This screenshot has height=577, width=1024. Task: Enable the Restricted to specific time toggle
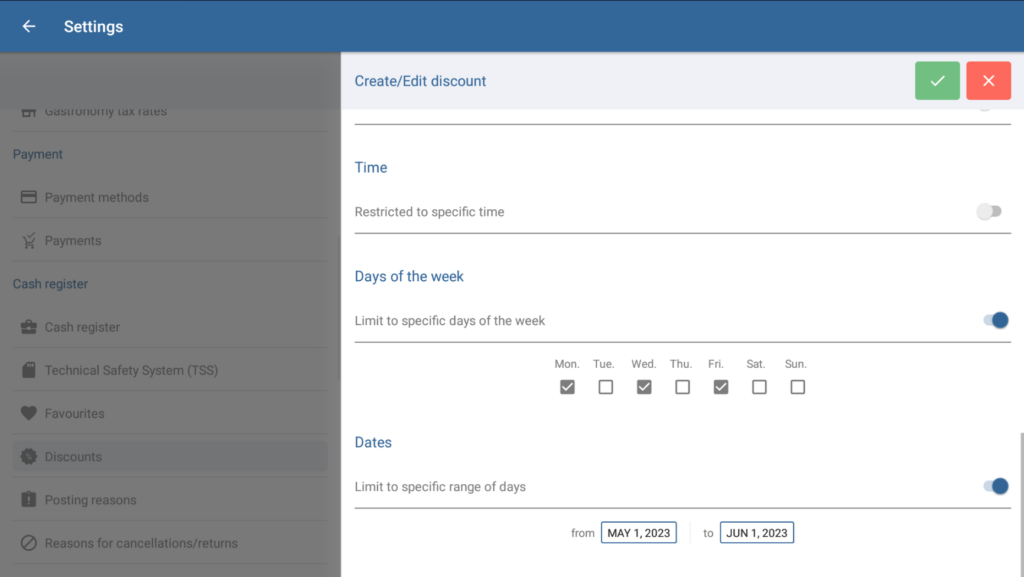989,212
